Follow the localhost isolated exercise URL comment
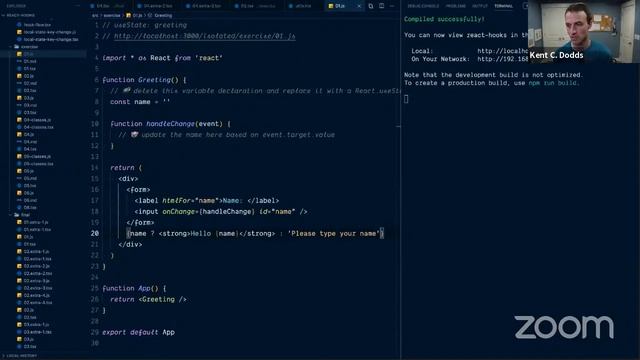 coord(204,36)
